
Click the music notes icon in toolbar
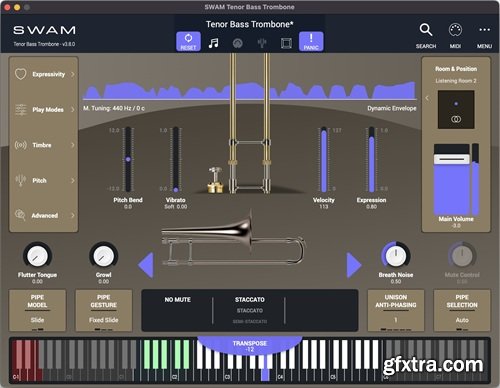(213, 43)
